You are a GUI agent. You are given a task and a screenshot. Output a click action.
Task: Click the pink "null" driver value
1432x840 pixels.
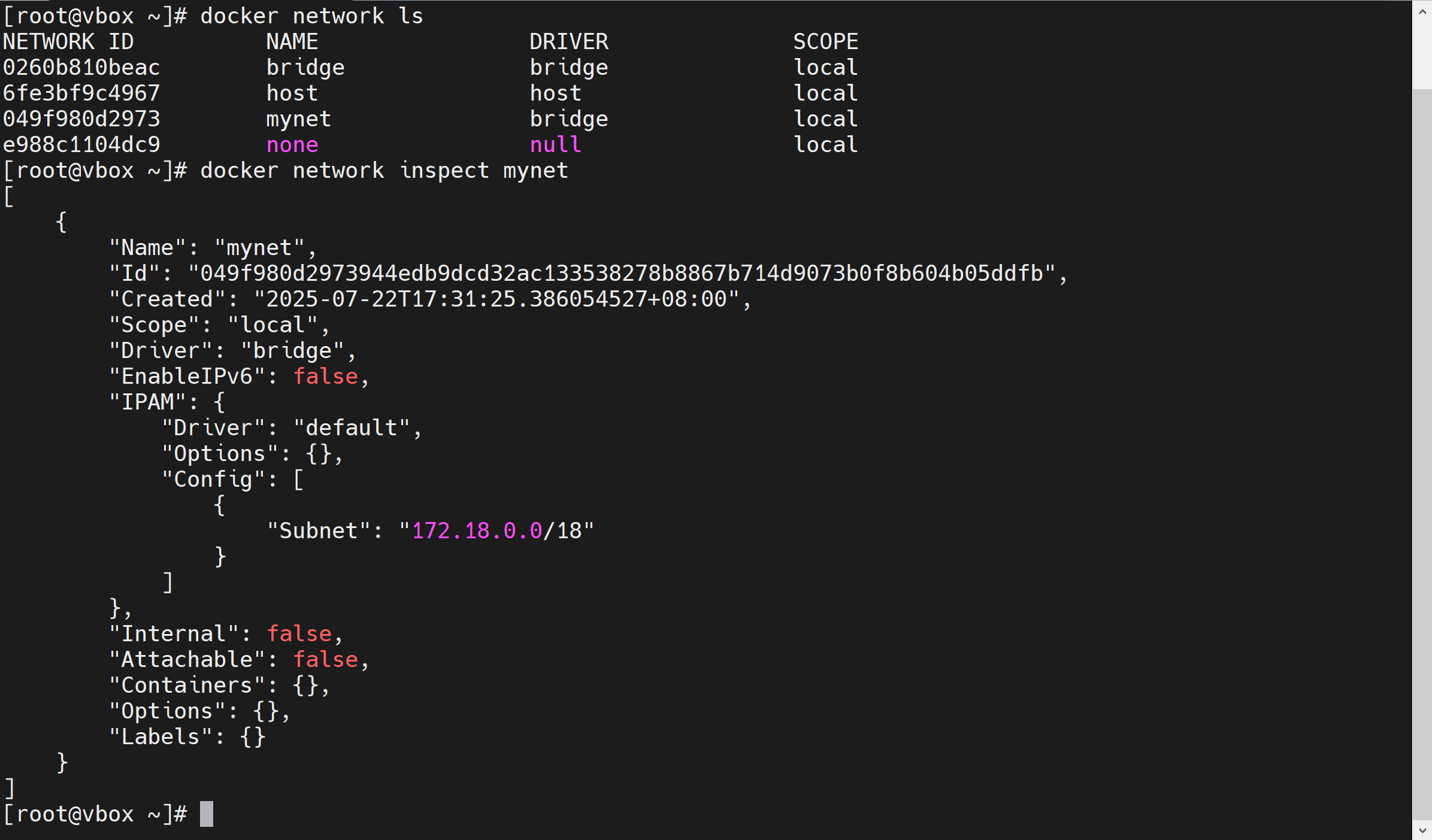coord(555,145)
